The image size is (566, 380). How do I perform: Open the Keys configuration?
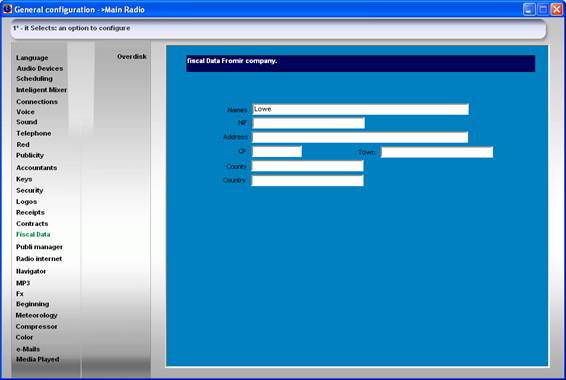pos(24,179)
